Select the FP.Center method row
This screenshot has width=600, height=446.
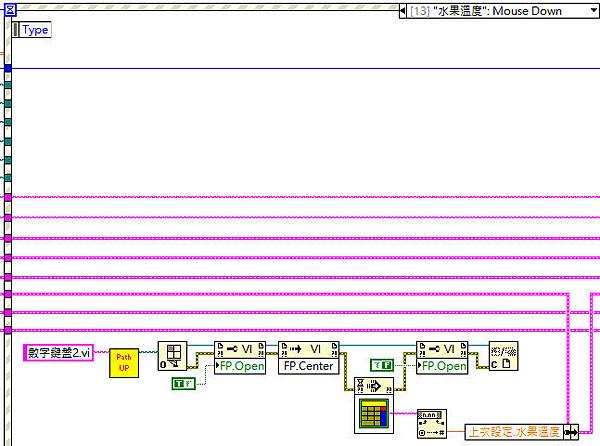pyautogui.click(x=308, y=366)
